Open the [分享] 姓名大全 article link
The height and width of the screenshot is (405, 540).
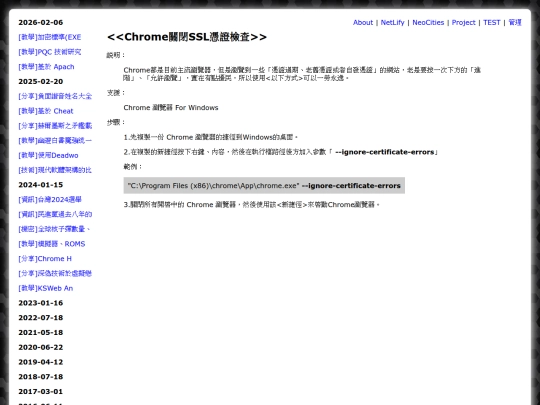coord(55,96)
